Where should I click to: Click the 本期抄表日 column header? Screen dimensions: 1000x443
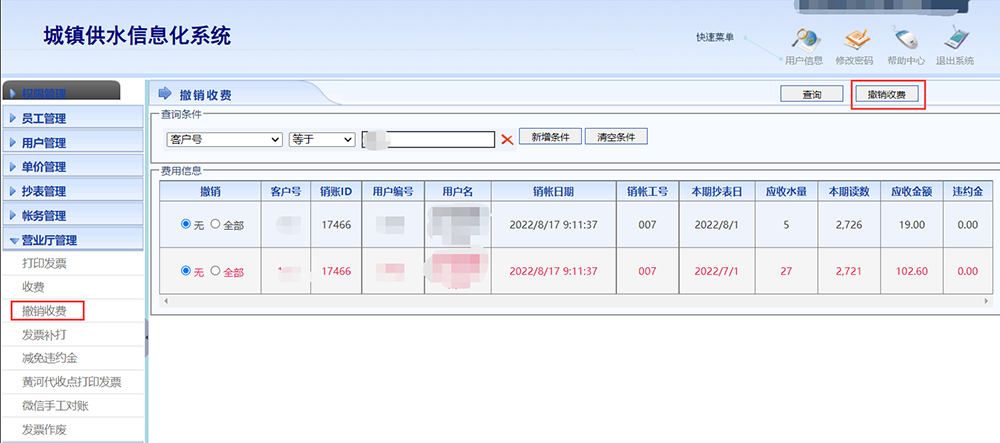click(719, 191)
